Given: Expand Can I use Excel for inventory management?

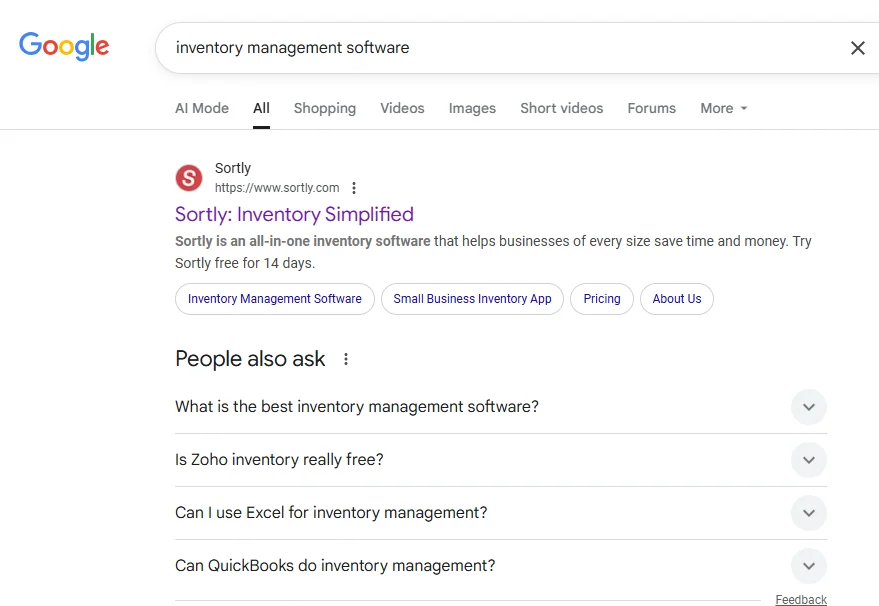Looking at the screenshot, I should [x=501, y=512].
